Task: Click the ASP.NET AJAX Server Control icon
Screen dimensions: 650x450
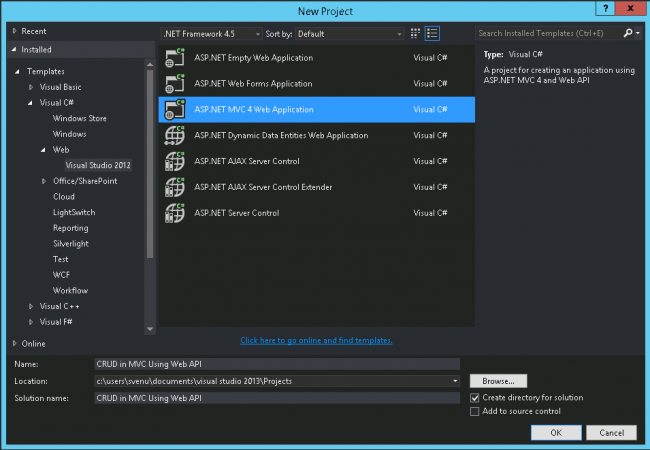Action: tap(175, 161)
